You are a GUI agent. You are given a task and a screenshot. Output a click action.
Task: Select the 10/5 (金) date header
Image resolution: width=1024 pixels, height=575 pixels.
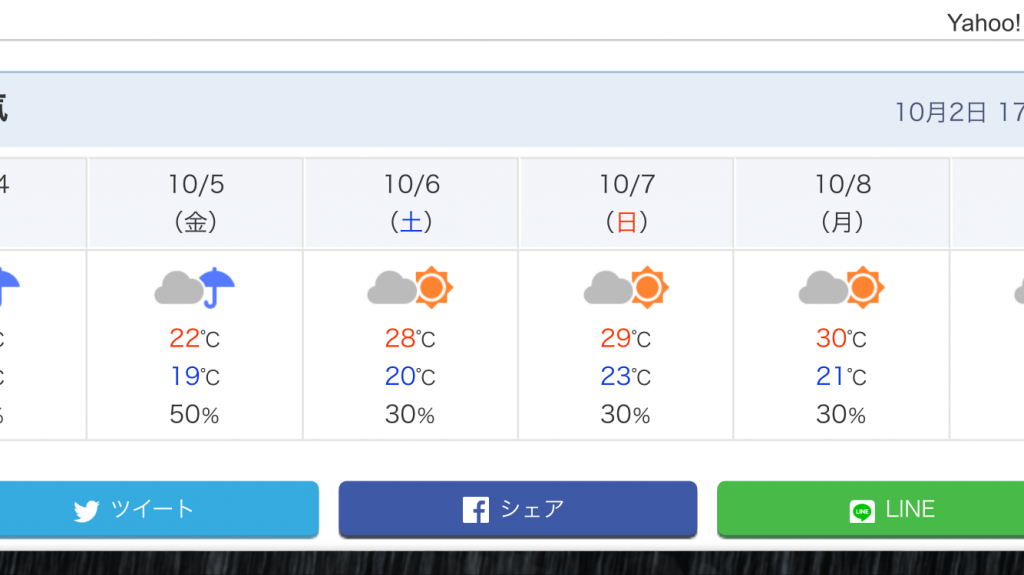[195, 203]
